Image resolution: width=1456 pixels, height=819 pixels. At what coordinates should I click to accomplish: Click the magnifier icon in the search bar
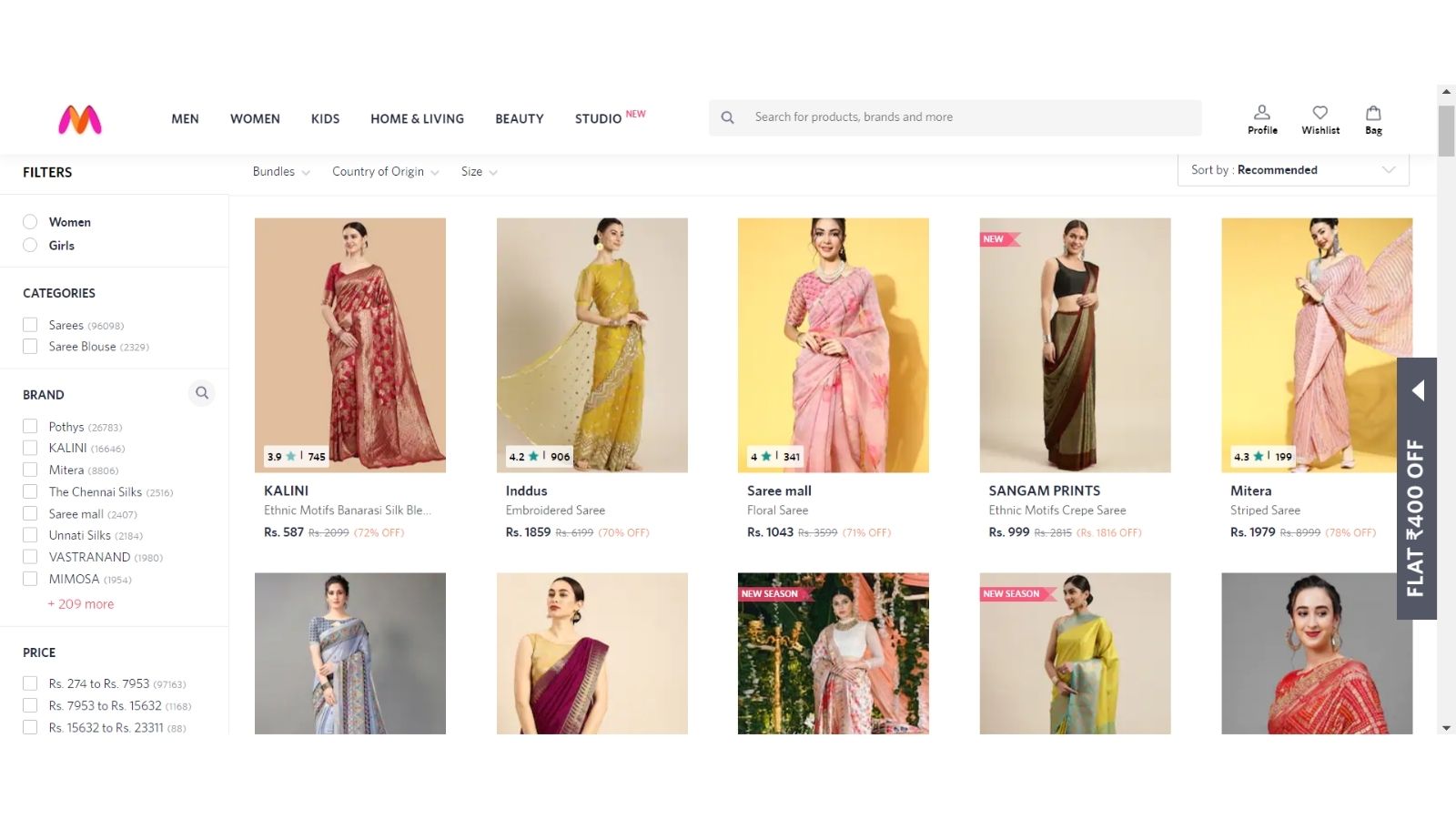727,116
